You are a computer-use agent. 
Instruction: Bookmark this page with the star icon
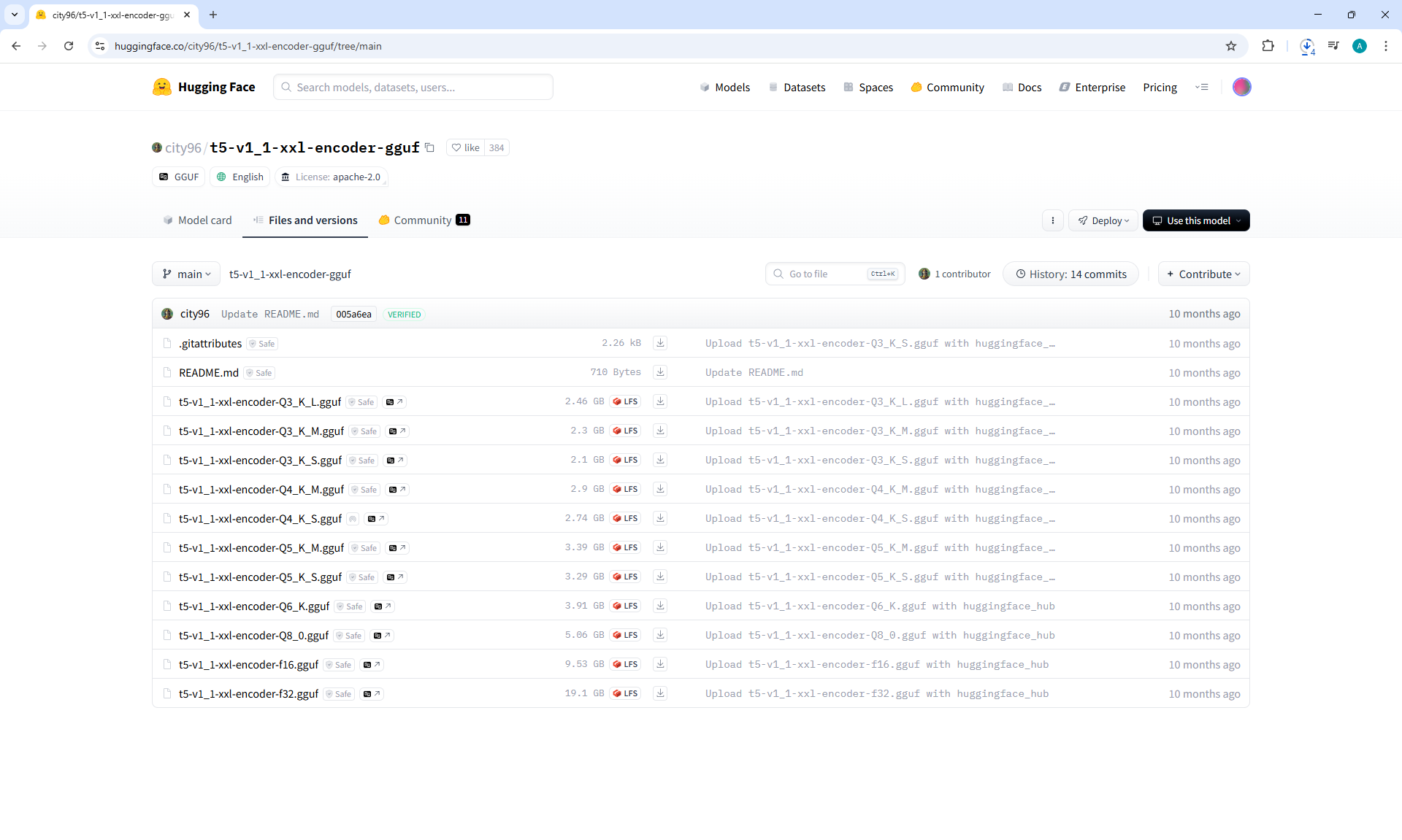point(1231,46)
